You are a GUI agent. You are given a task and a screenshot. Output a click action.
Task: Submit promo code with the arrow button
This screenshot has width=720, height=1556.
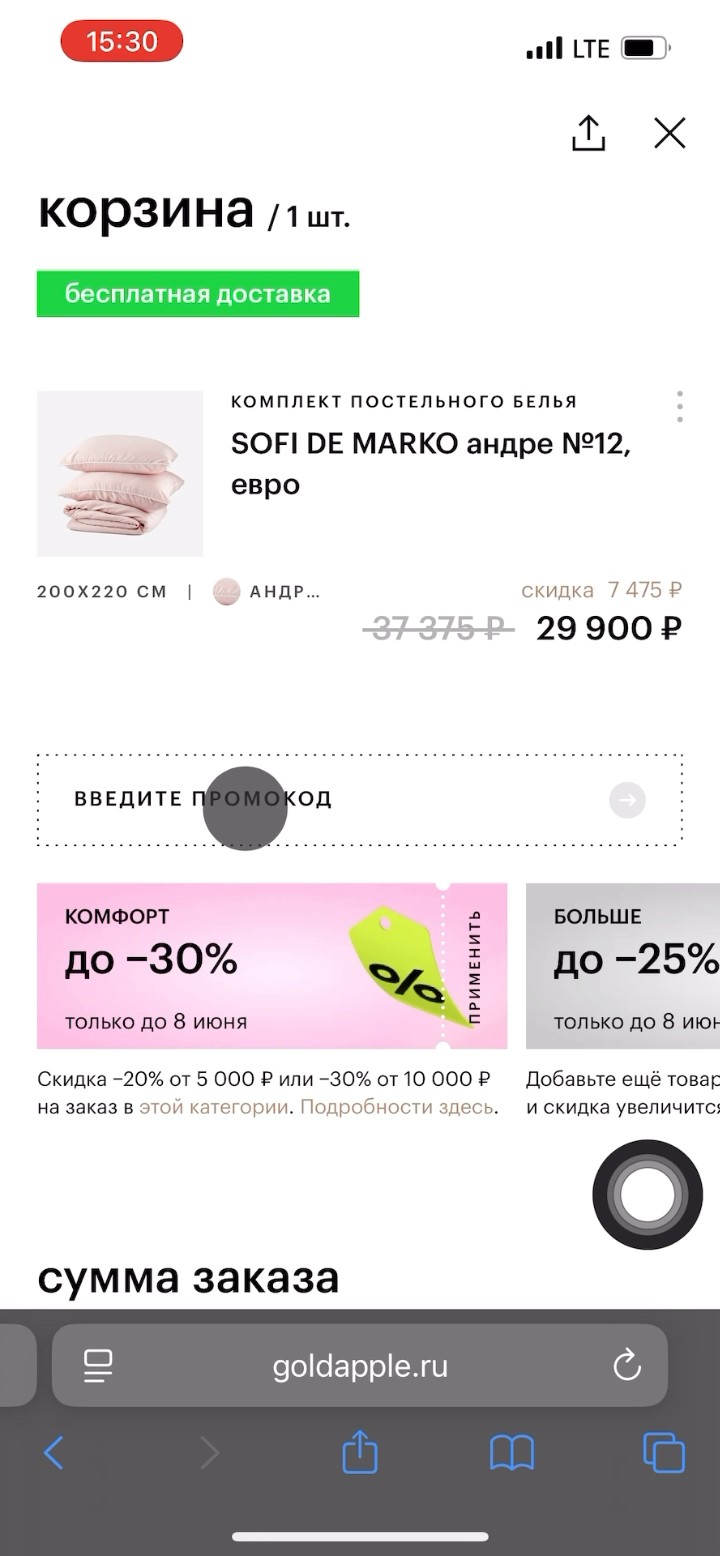coord(627,800)
